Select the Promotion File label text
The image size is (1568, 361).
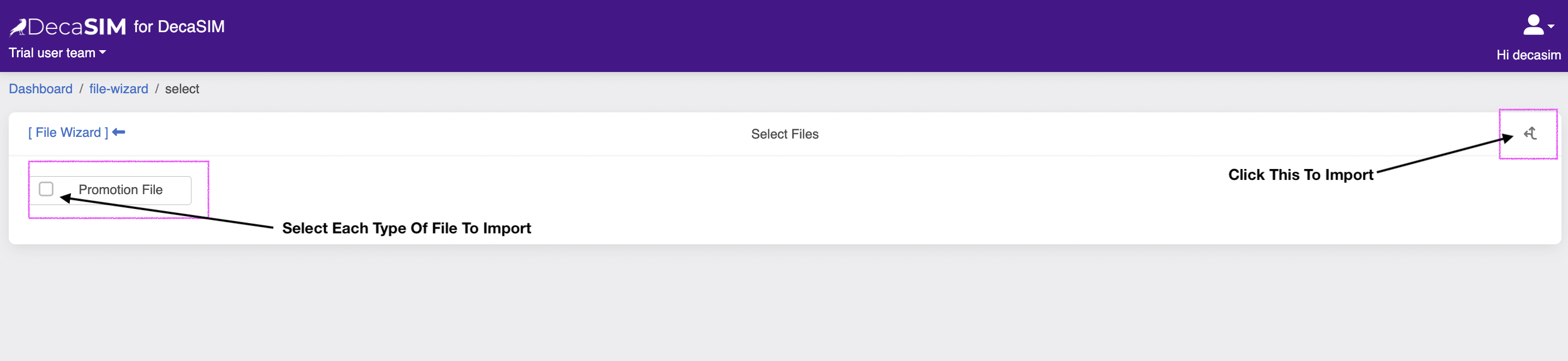(x=121, y=190)
